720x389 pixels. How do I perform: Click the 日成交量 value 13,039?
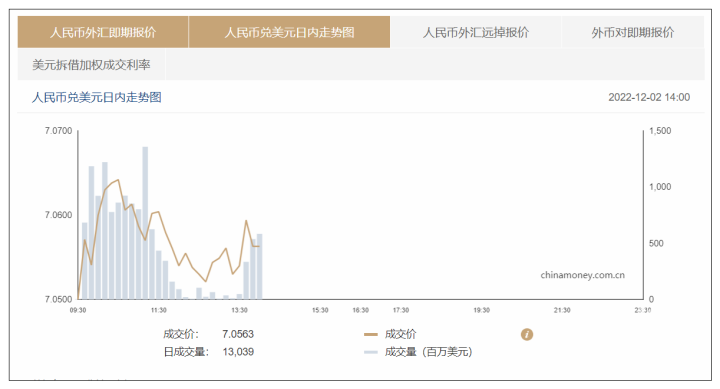tap(238, 352)
